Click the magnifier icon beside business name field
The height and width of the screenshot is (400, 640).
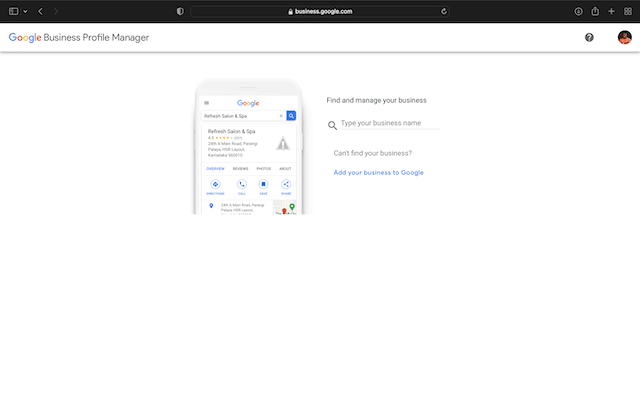coord(332,125)
